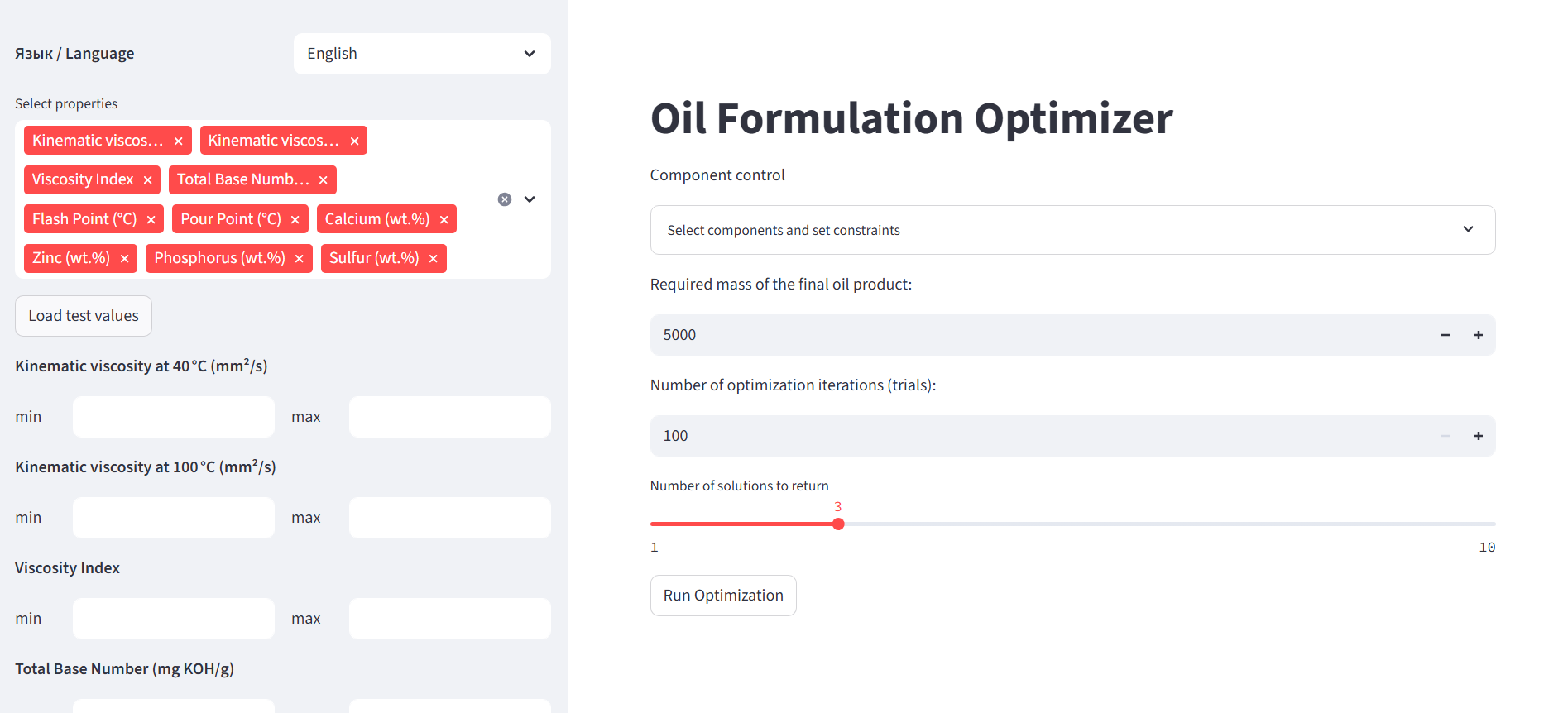Remove Flash Point tag
The image size is (1568, 713).
[151, 220]
